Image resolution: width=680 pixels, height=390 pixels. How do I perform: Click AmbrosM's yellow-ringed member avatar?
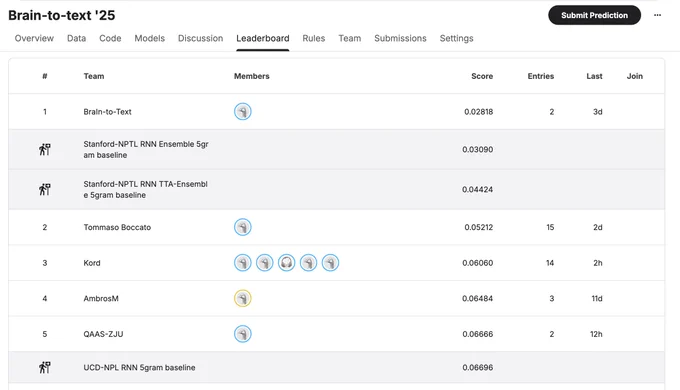(243, 298)
